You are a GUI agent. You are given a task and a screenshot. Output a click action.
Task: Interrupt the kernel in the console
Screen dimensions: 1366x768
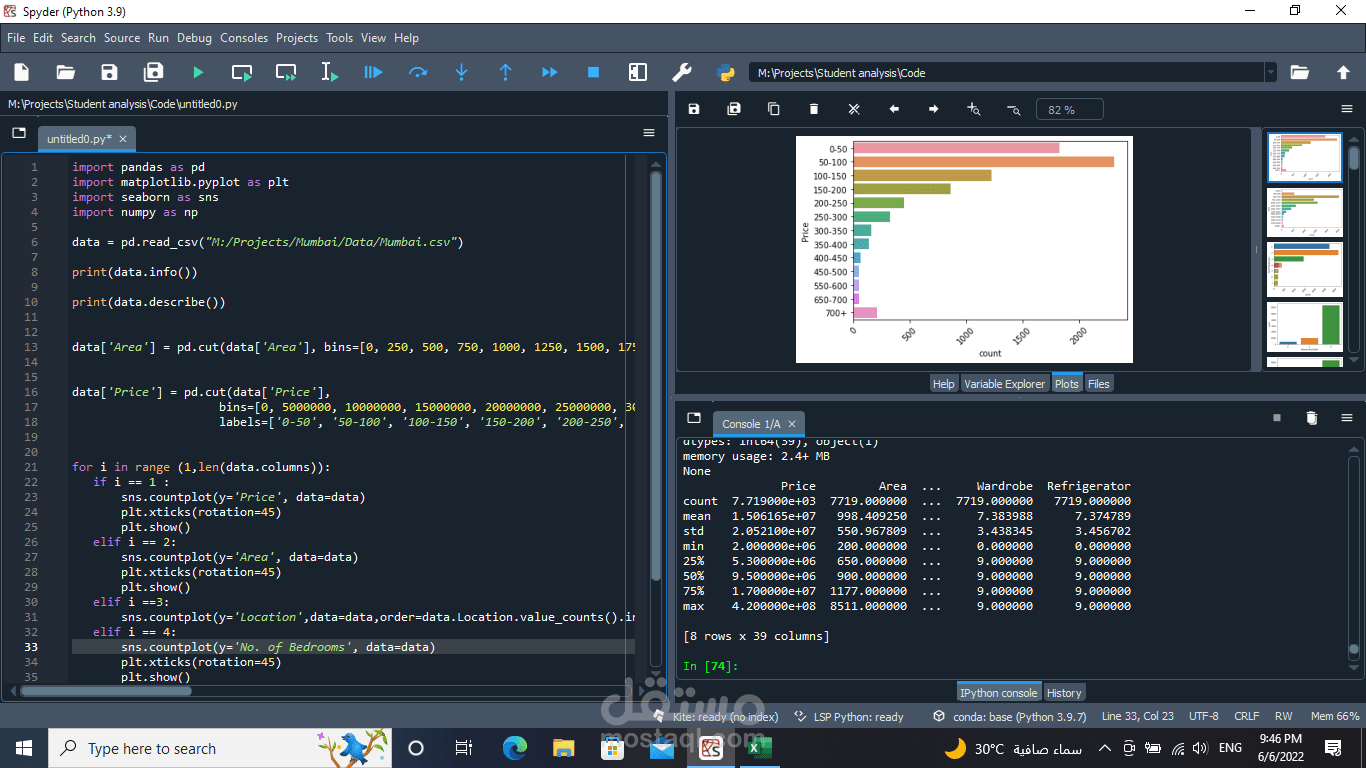tap(1277, 418)
